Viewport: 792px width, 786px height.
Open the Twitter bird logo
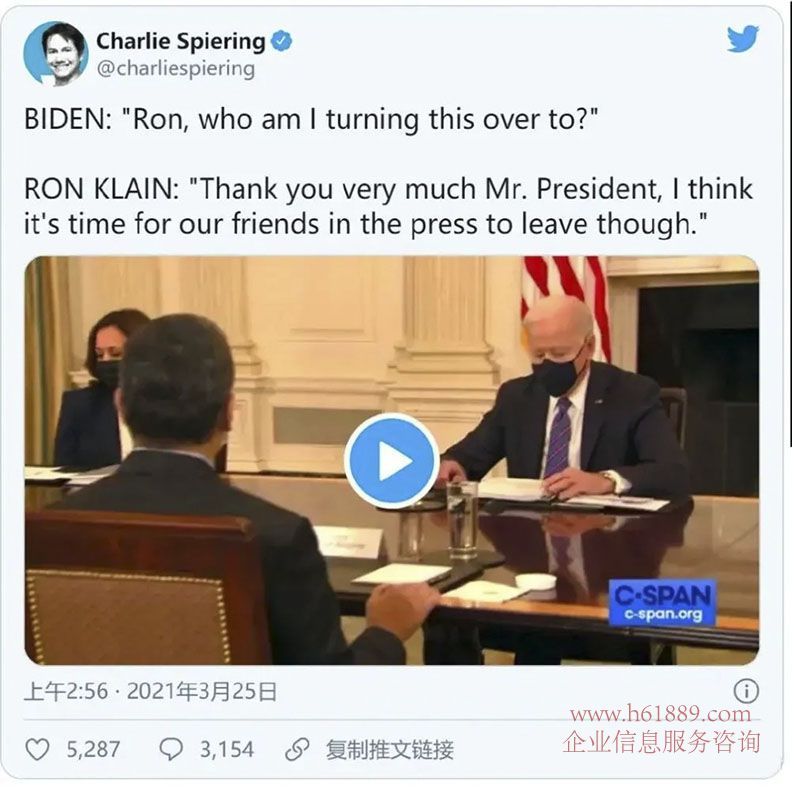(x=743, y=39)
